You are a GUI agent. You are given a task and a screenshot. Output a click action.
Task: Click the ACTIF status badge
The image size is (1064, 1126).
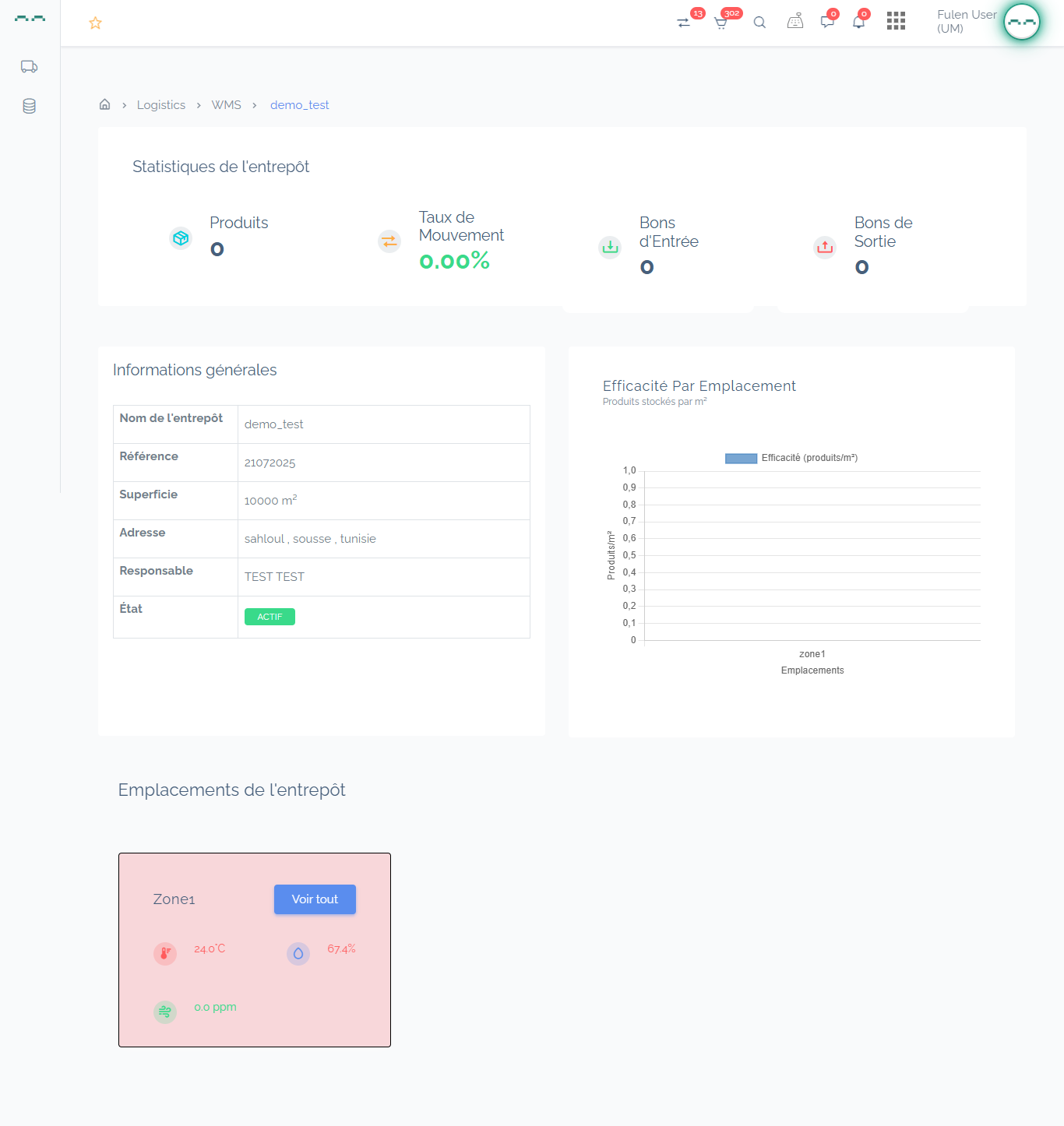pos(270,617)
